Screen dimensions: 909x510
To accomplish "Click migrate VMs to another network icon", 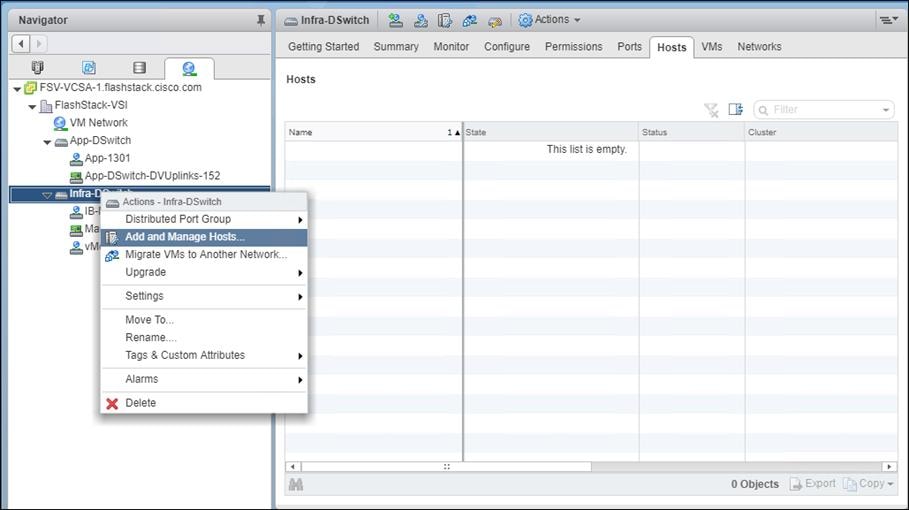I will coord(470,20).
